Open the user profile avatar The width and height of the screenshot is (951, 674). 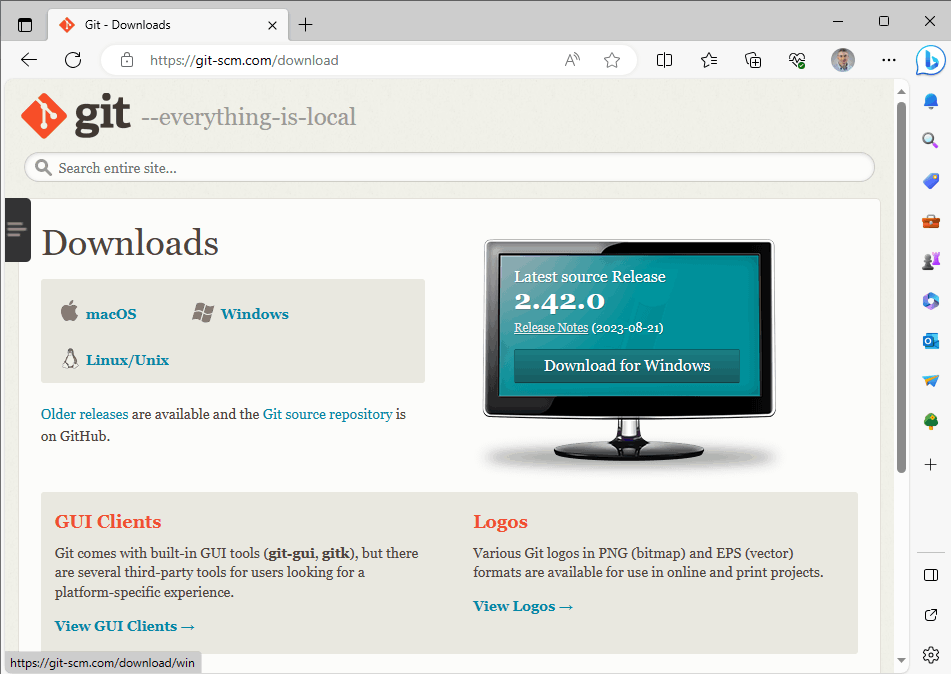[842, 60]
